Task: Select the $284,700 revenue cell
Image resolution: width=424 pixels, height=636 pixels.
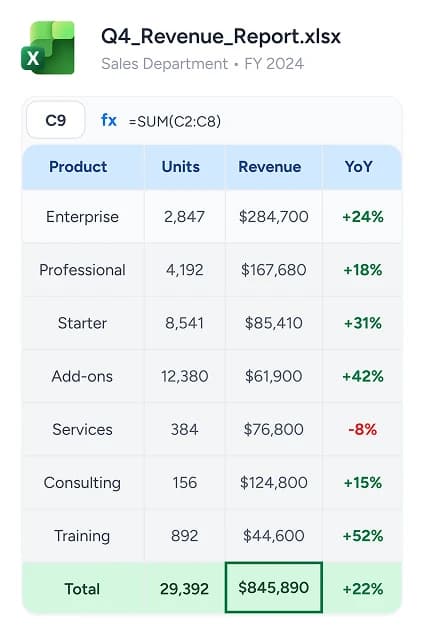Action: (273, 217)
